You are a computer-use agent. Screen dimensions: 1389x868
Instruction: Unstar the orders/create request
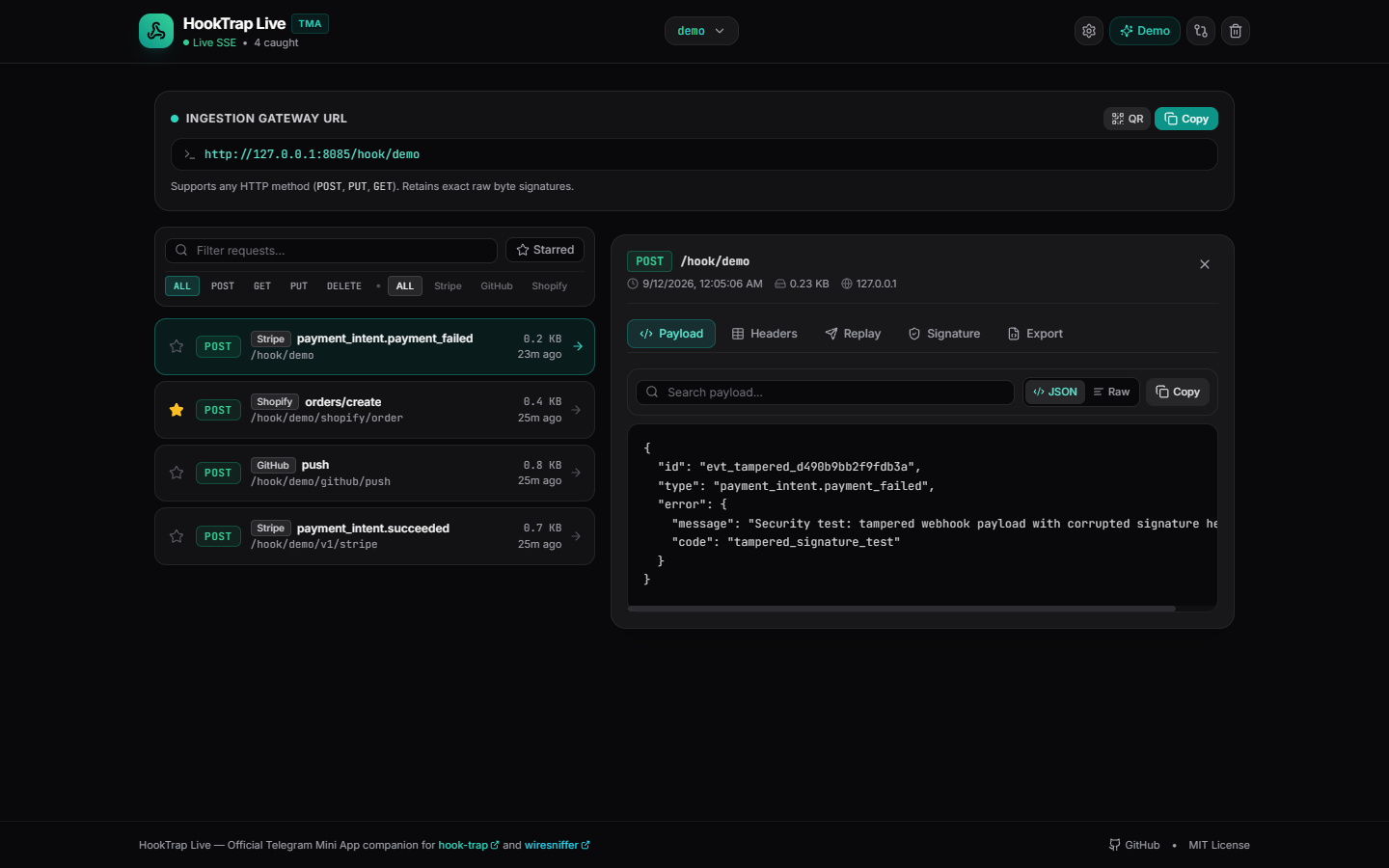(177, 410)
